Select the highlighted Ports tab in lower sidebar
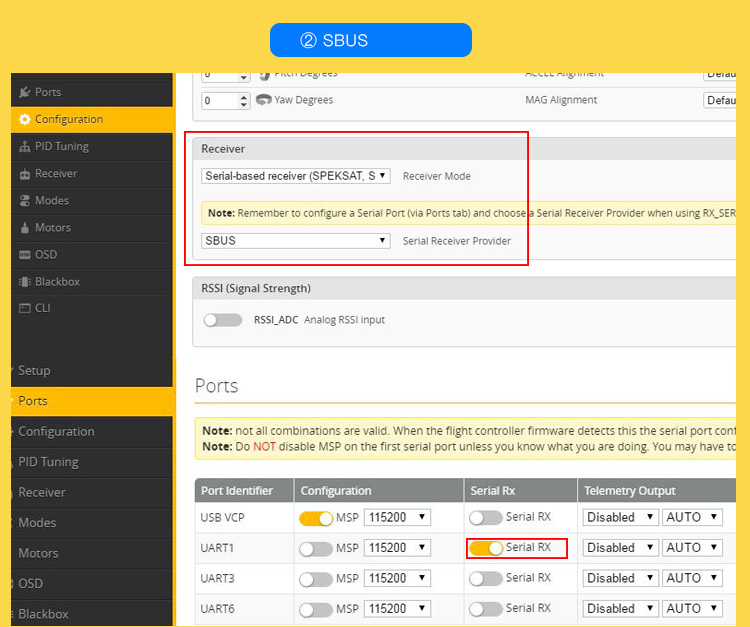Viewport: 750px width, 627px height. [33, 401]
